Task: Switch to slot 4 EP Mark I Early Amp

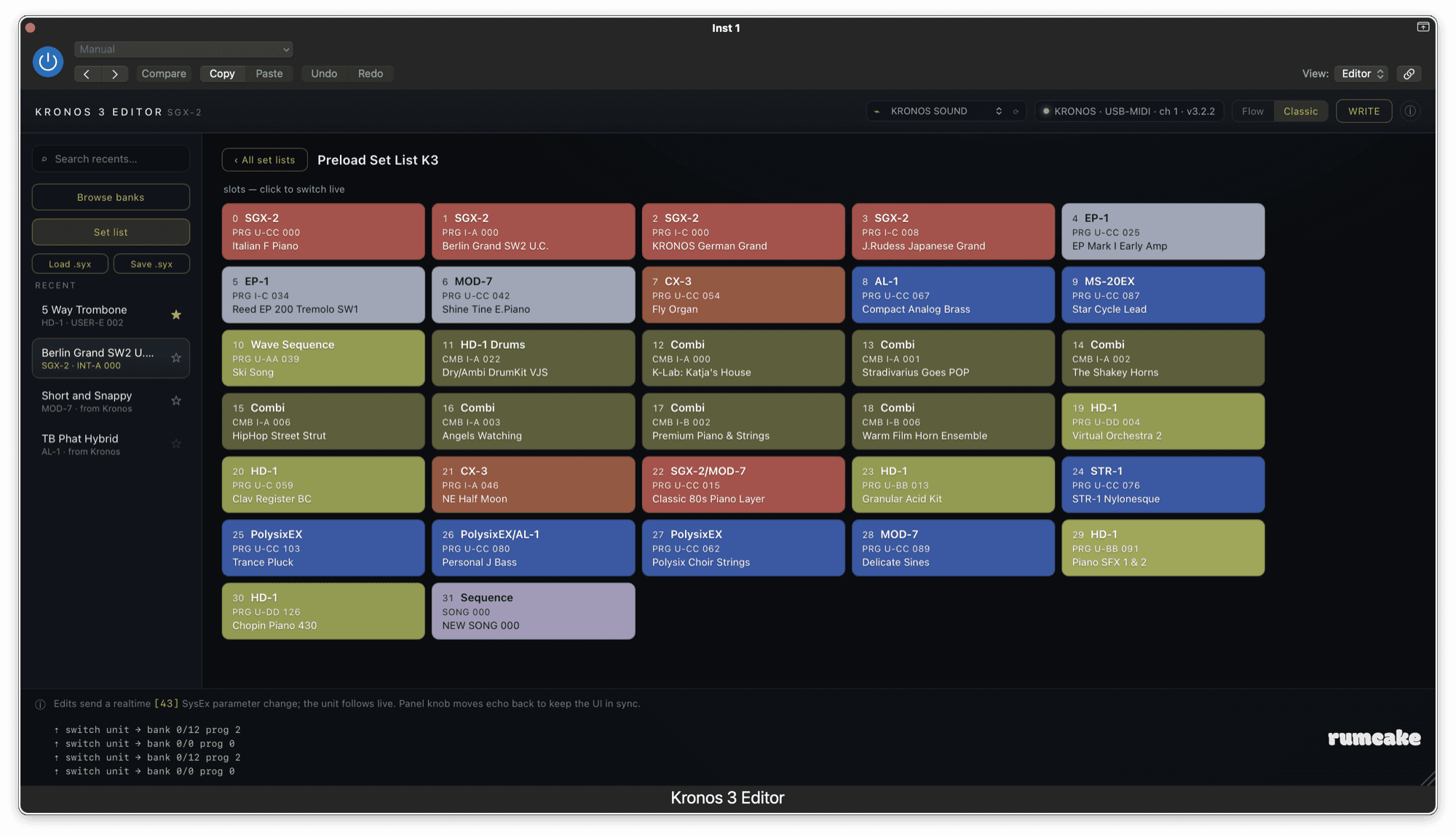Action: click(1163, 231)
